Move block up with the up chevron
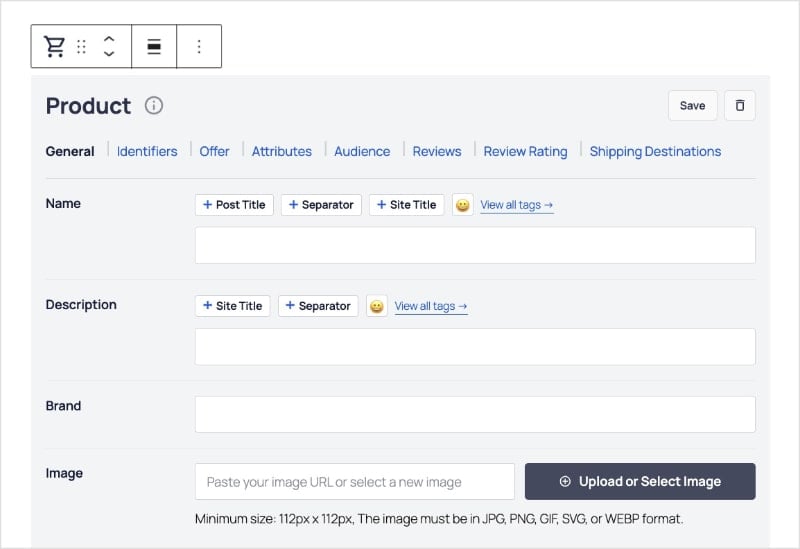 (109, 39)
